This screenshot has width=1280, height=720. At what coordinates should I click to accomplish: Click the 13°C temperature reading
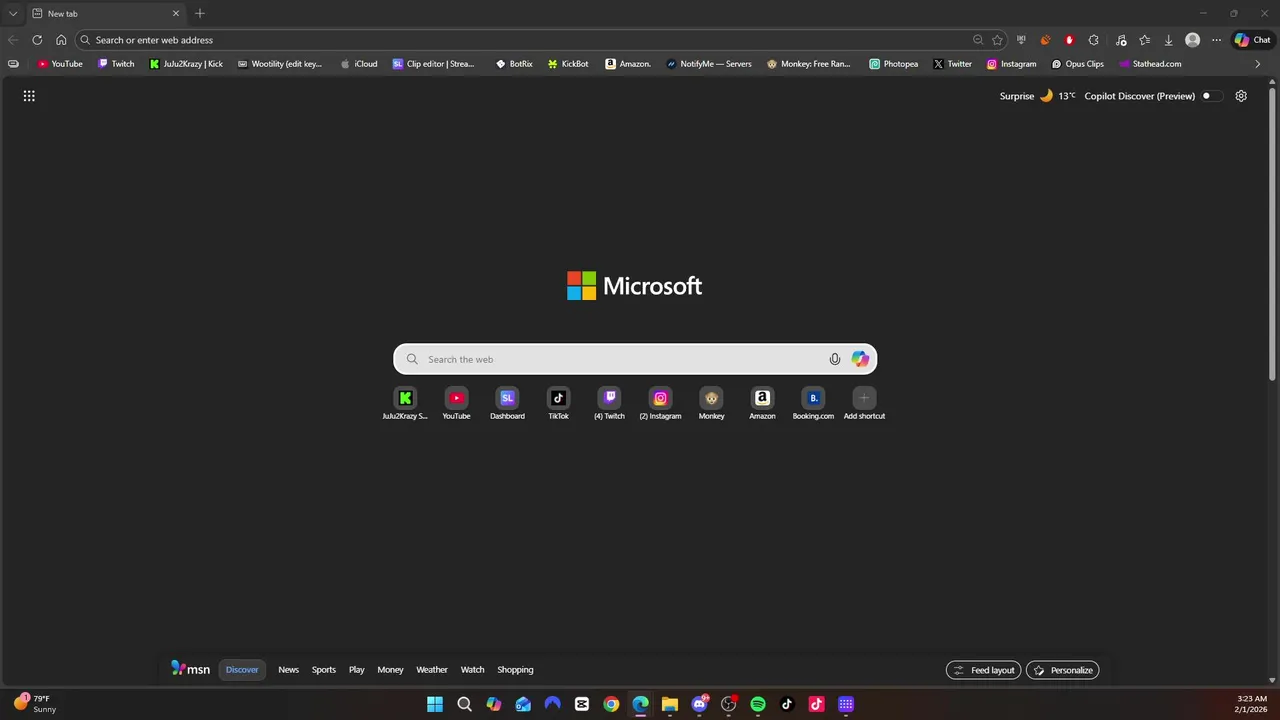(1067, 96)
